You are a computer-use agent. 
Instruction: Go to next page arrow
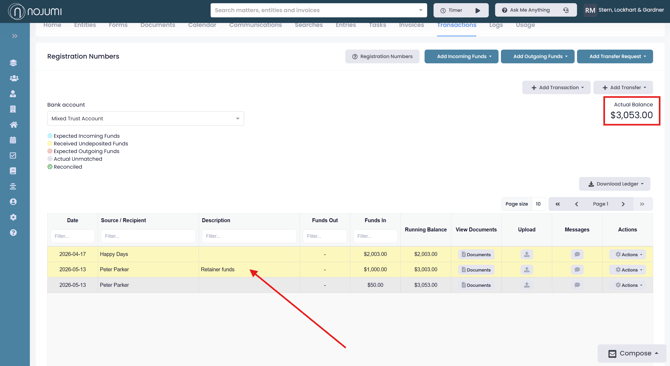(623, 204)
